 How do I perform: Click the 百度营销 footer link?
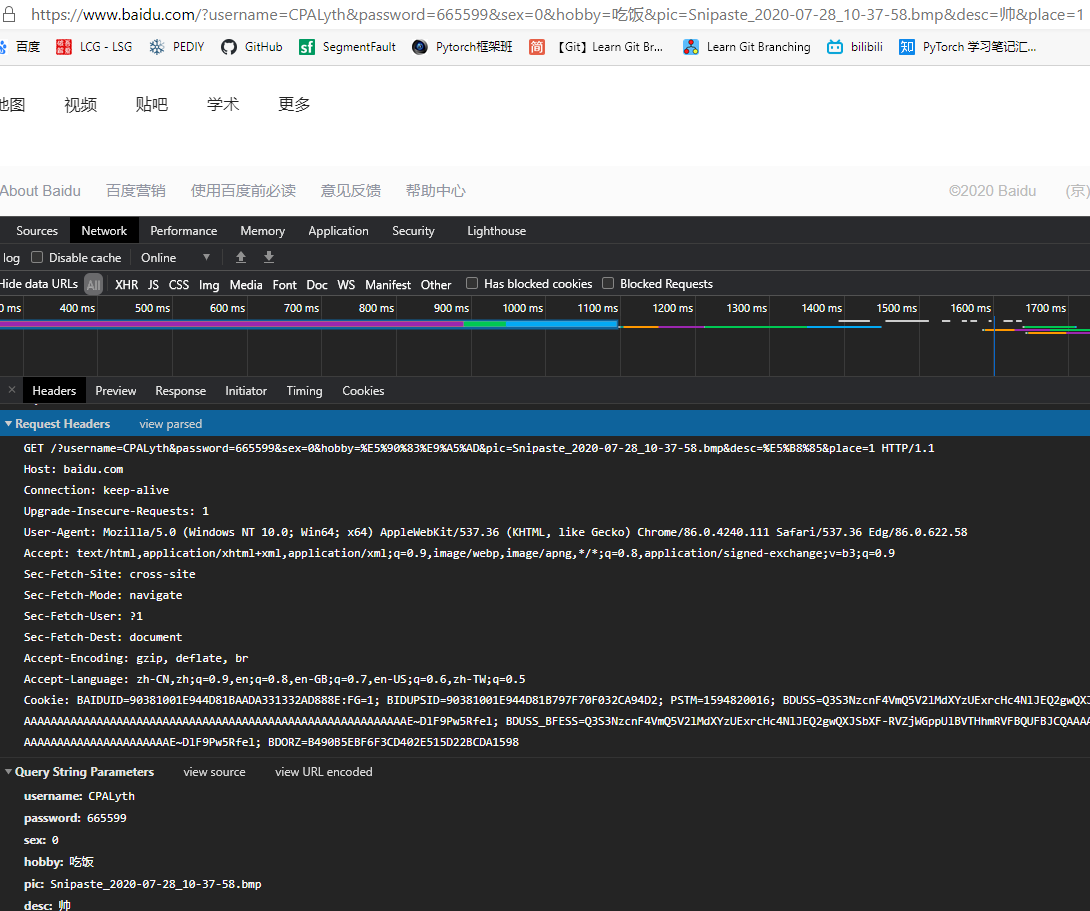(x=136, y=190)
